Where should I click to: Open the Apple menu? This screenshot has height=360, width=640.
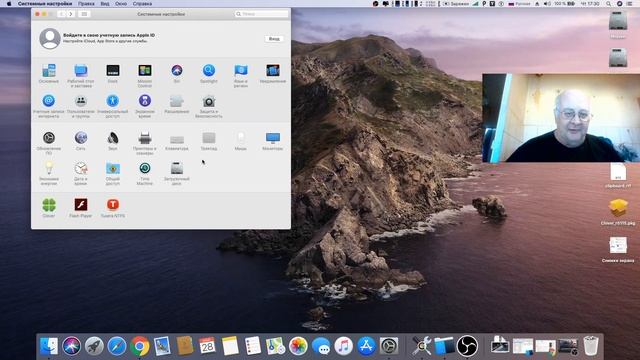[x=9, y=4]
